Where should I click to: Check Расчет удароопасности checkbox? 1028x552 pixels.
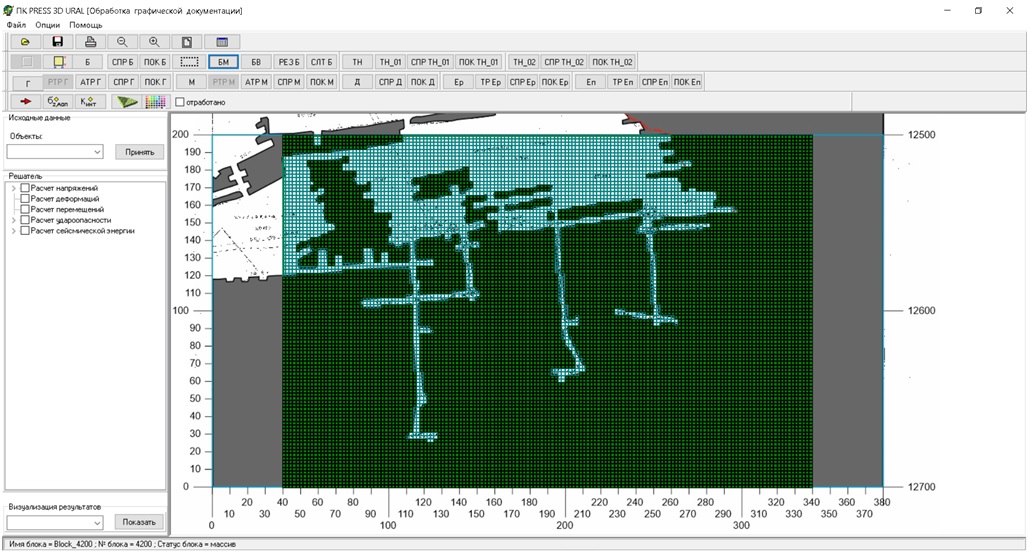(25, 220)
